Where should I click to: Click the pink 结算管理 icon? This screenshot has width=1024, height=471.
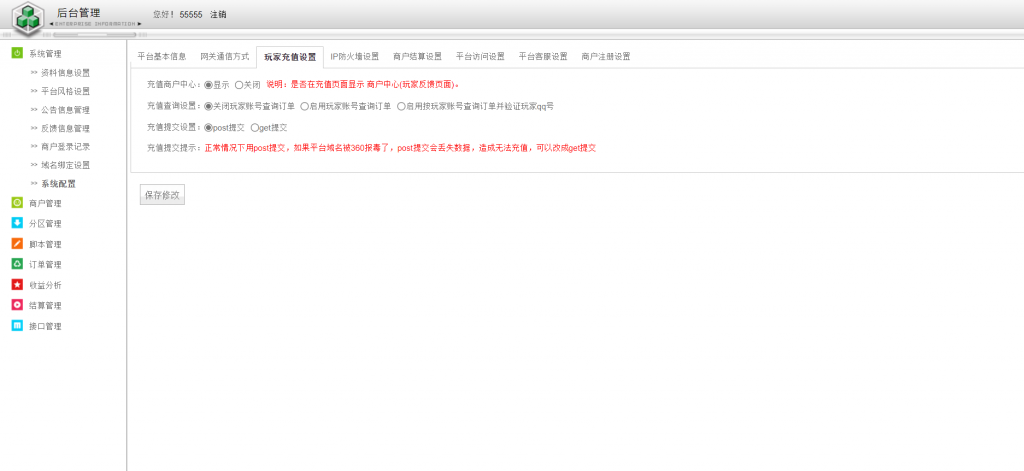[17, 305]
